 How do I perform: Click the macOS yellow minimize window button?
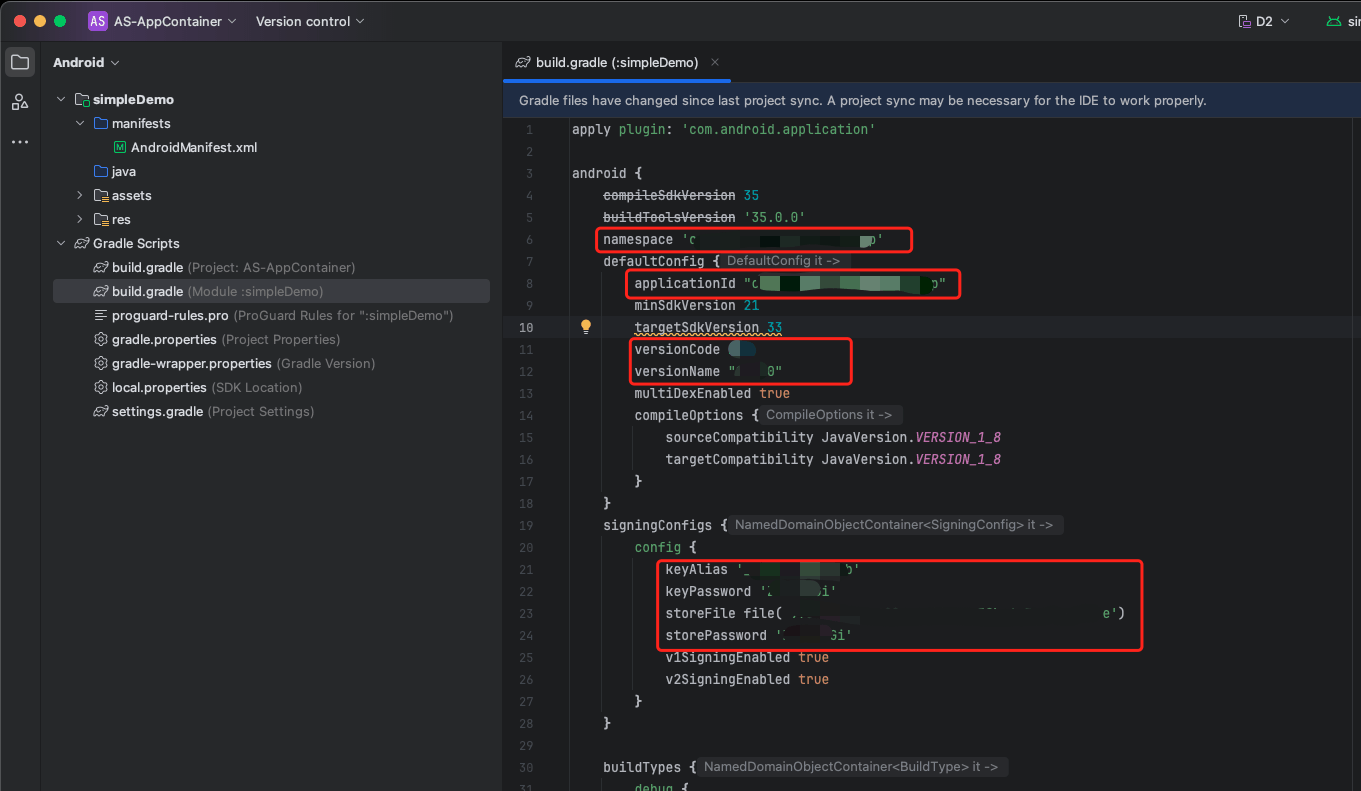point(40,21)
